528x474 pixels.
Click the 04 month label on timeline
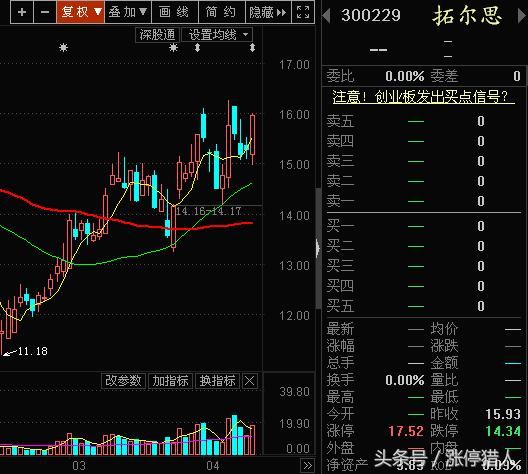click(x=213, y=466)
